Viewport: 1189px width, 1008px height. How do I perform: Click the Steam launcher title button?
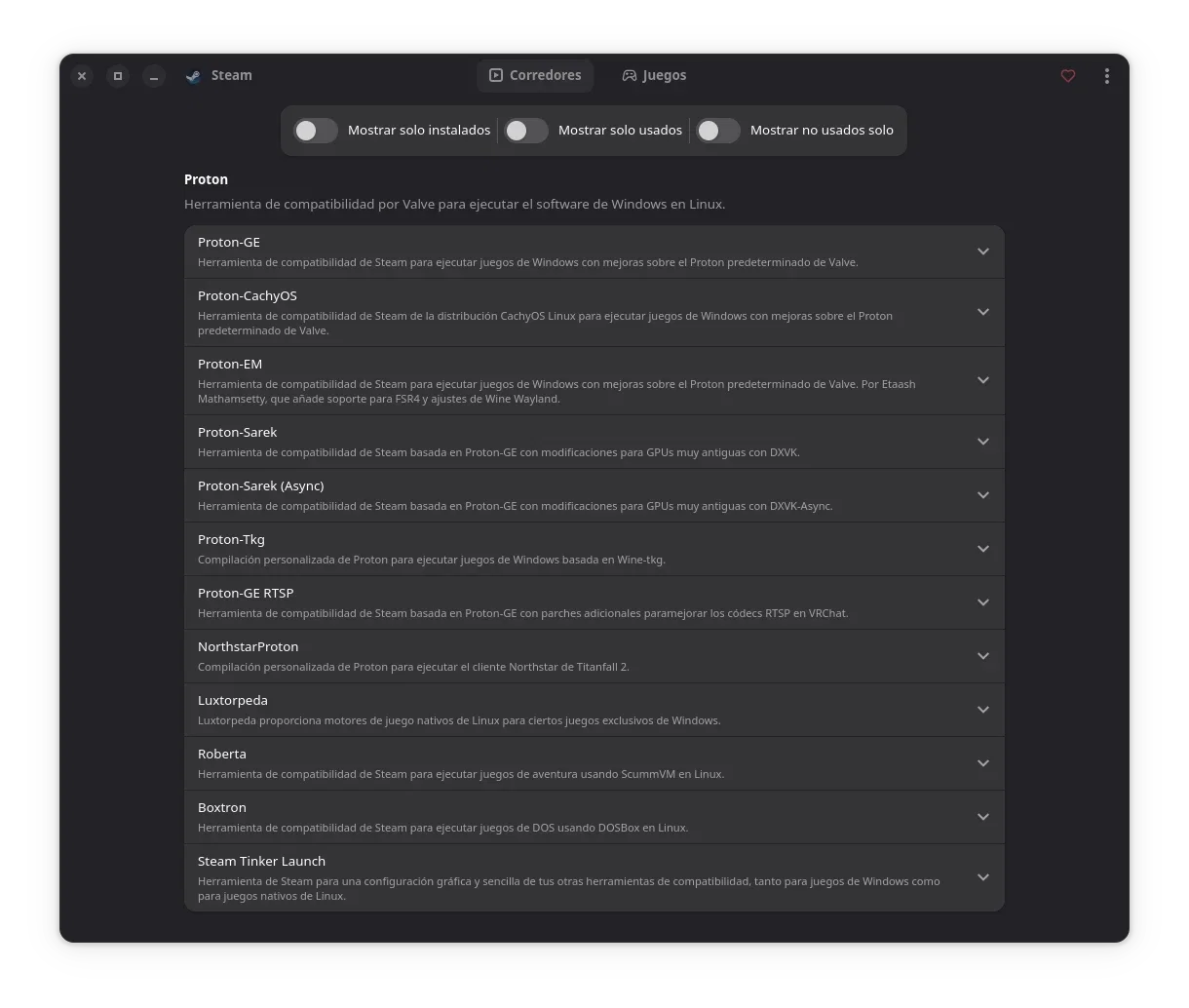(219, 76)
